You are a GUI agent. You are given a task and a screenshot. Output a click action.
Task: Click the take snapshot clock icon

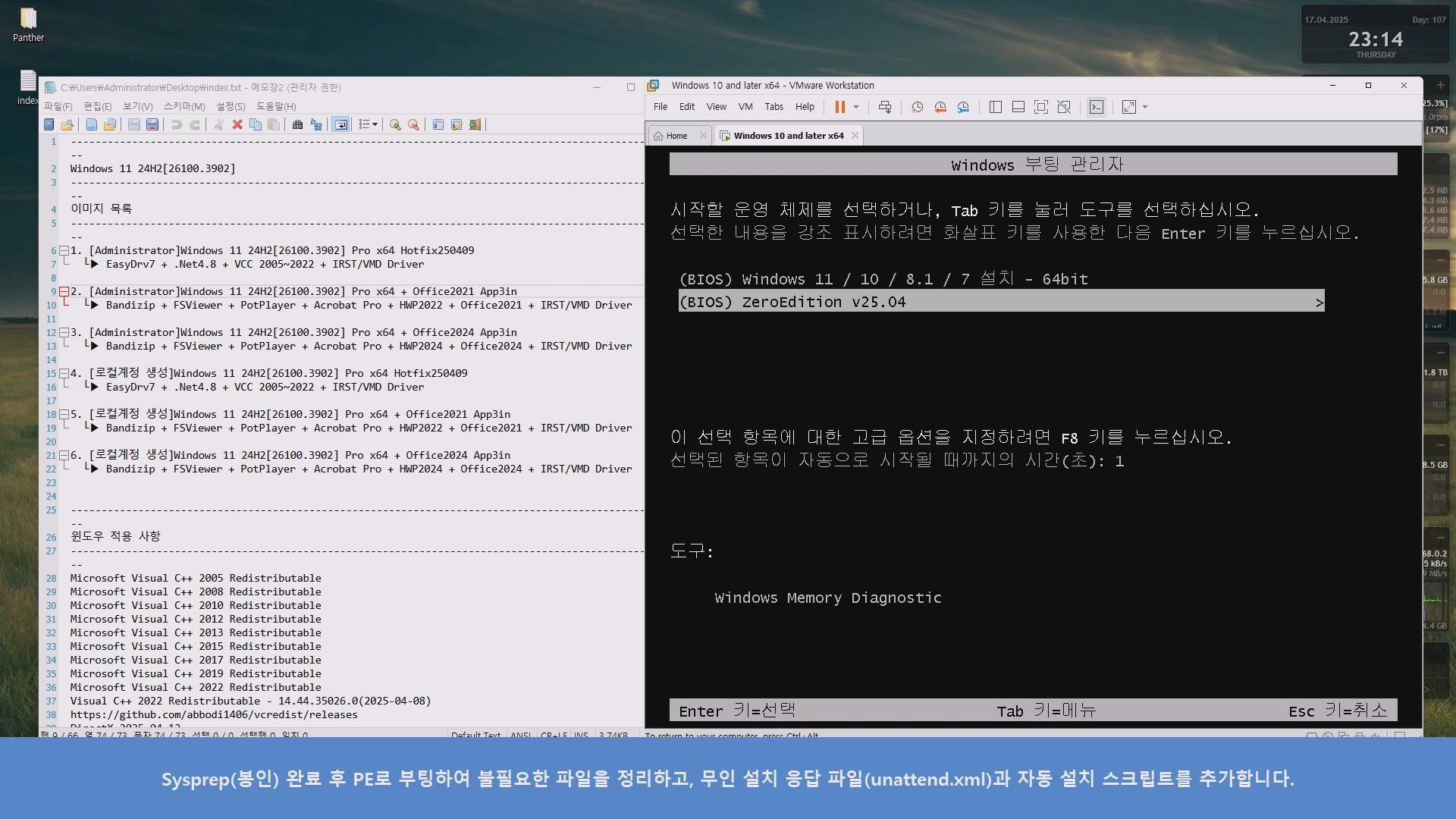917,107
